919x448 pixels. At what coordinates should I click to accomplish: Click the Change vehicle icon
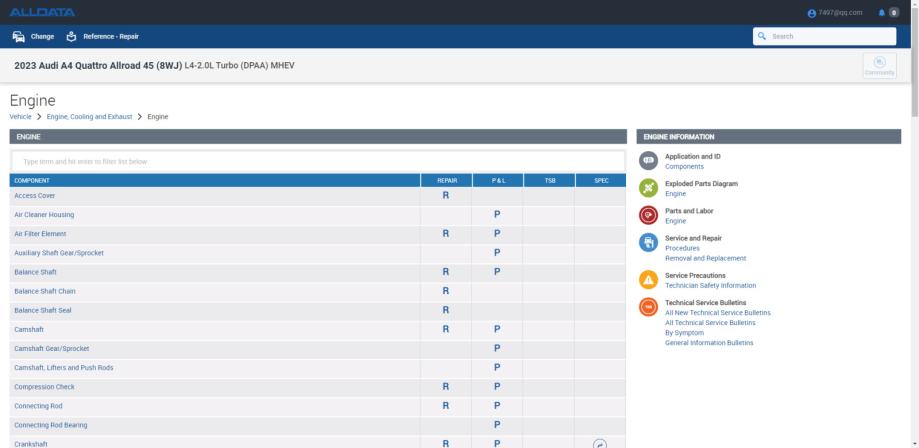[x=19, y=36]
